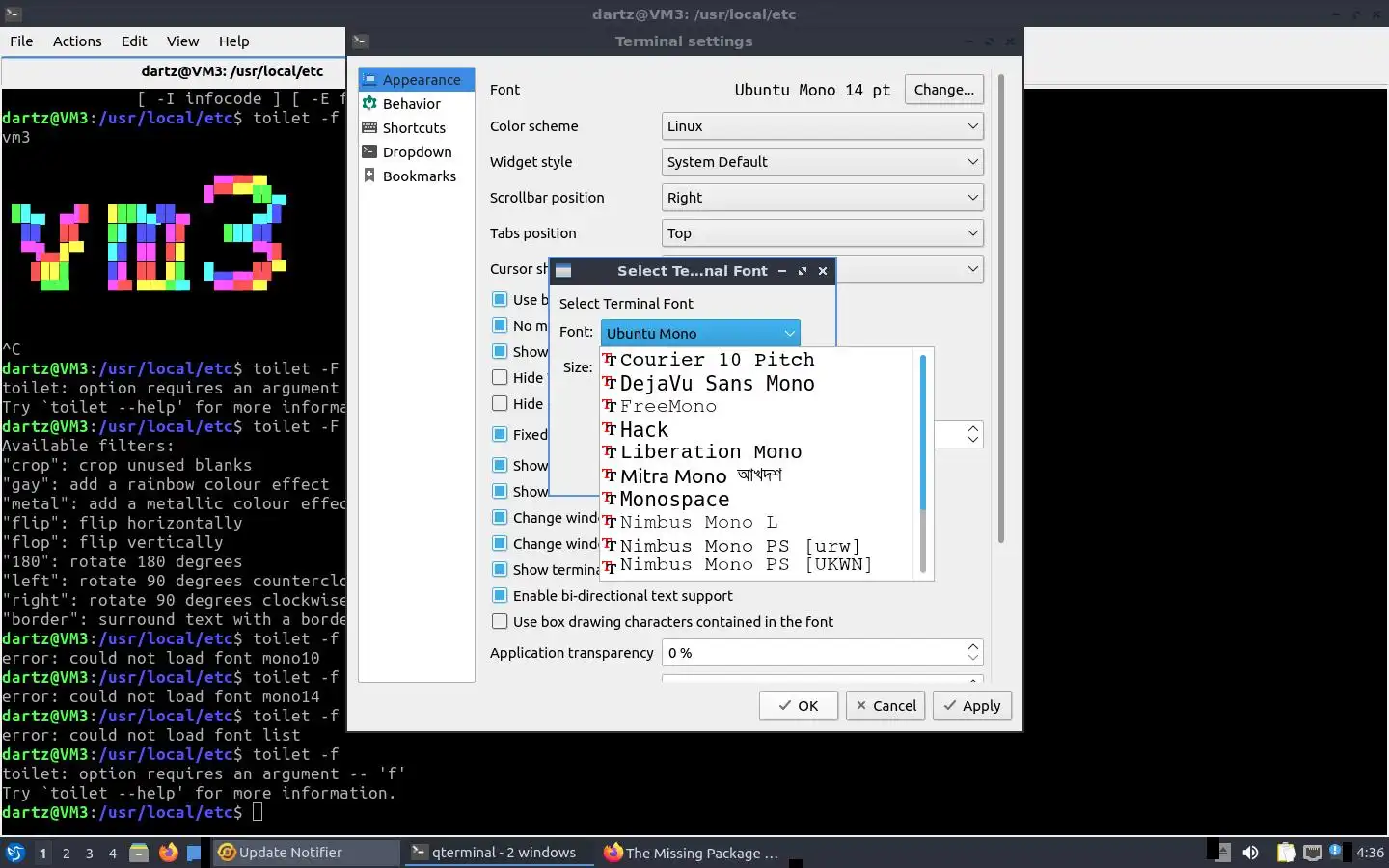Confirm settings with OK button

pyautogui.click(x=798, y=706)
